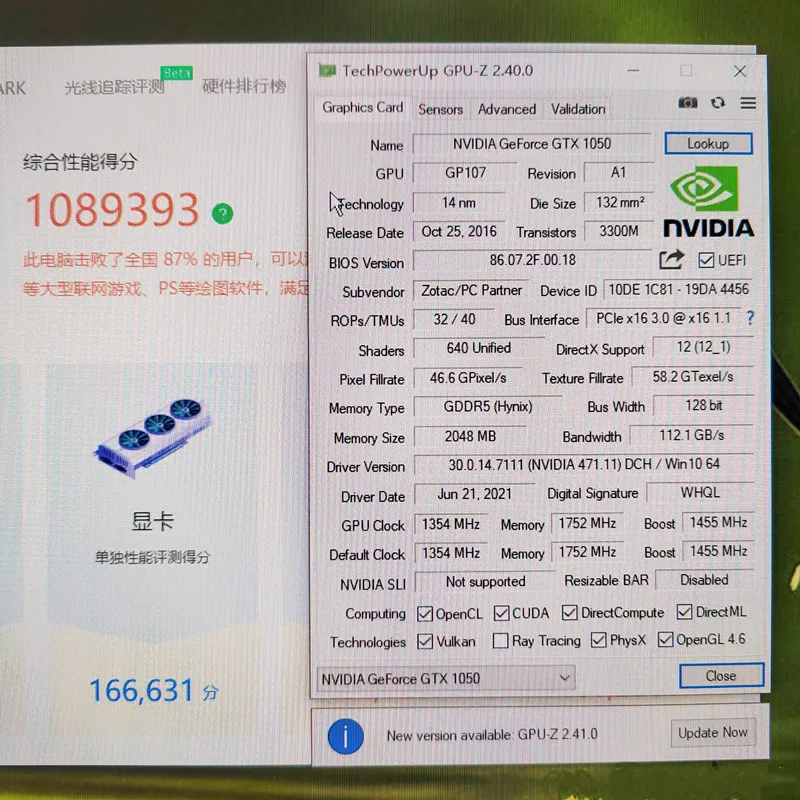Select the Graphics Card tab
The width and height of the screenshot is (800, 800).
click(363, 108)
